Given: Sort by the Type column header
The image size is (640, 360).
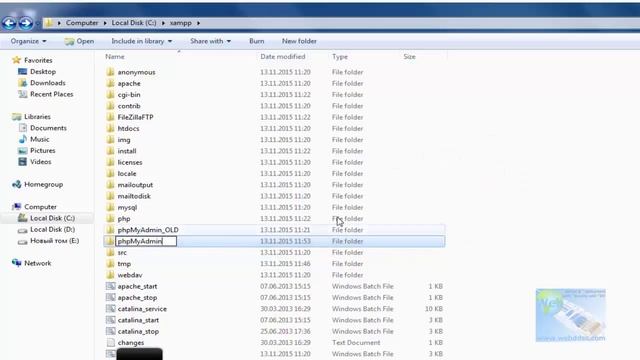Looking at the screenshot, I should (340, 57).
